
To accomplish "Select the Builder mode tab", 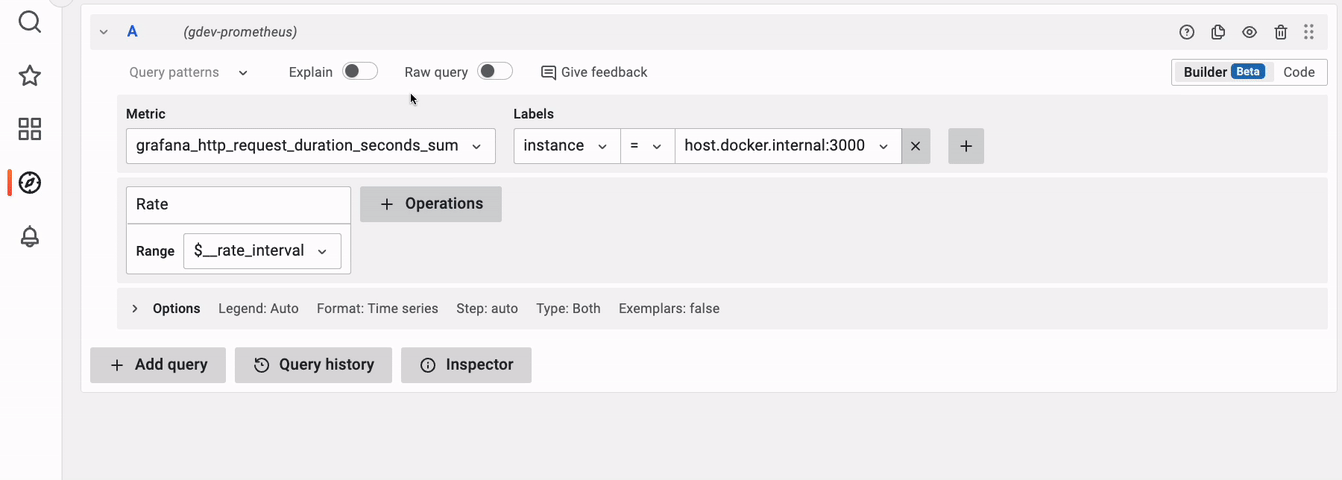I will (x=1222, y=72).
